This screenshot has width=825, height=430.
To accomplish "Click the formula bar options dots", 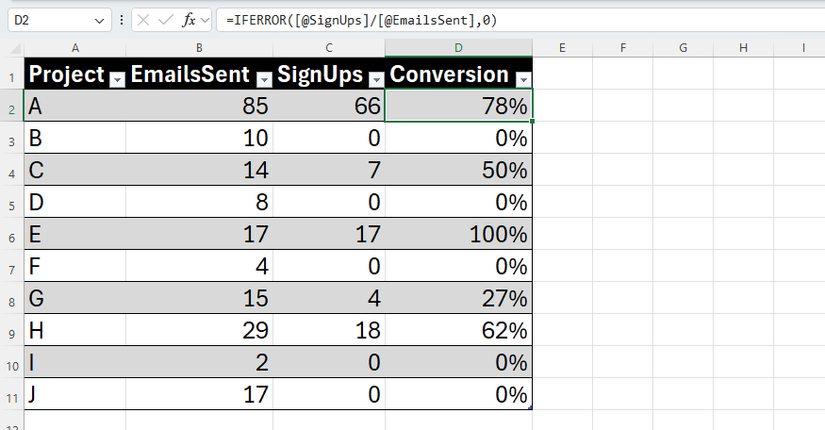I will (122, 20).
